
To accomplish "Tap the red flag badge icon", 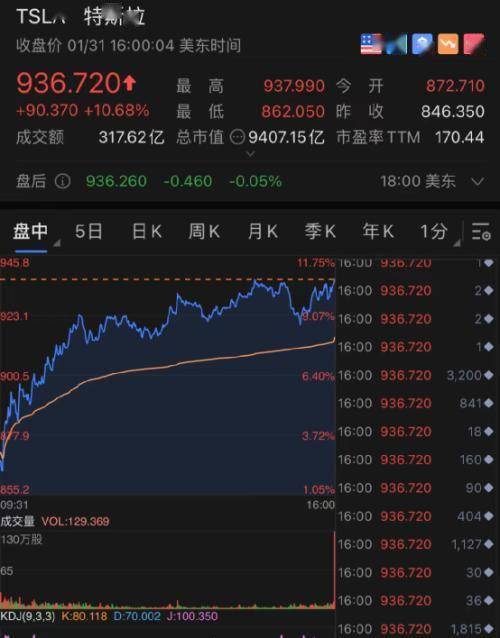I will pos(473,44).
